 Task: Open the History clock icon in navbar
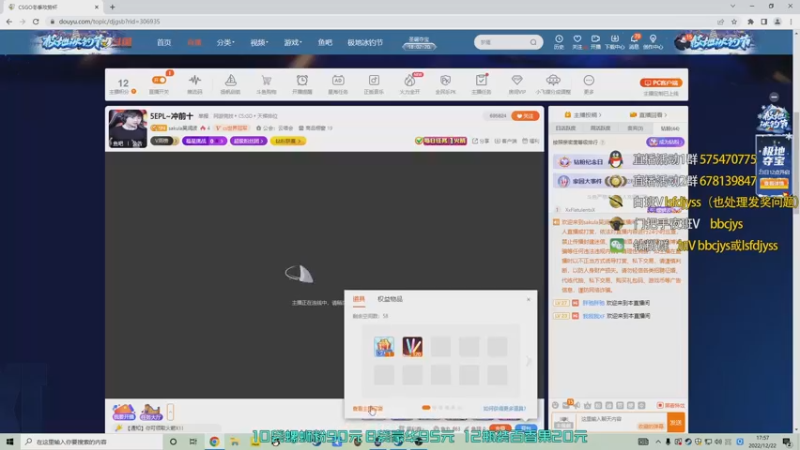(559, 42)
